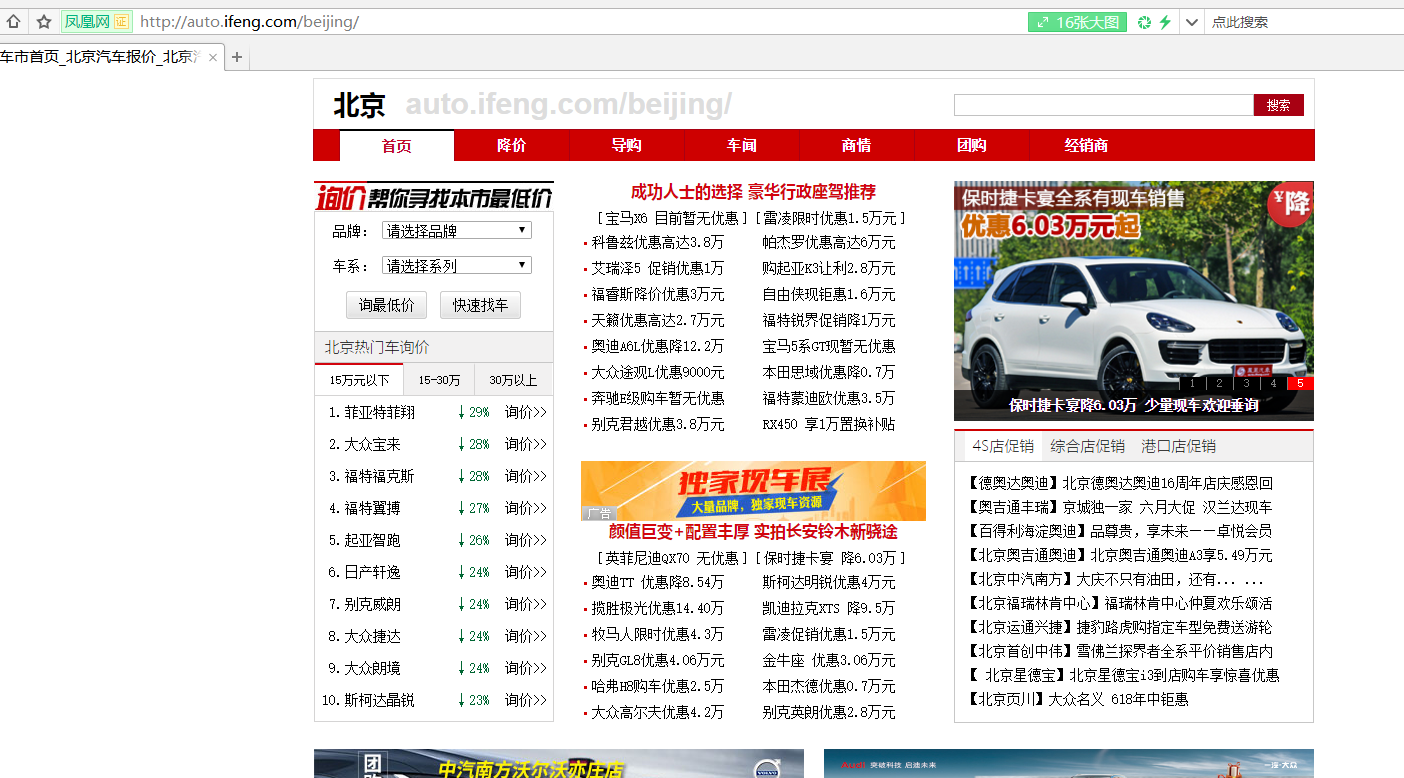Select slide number 1 in carousel
The width and height of the screenshot is (1404, 778).
click(x=1193, y=383)
